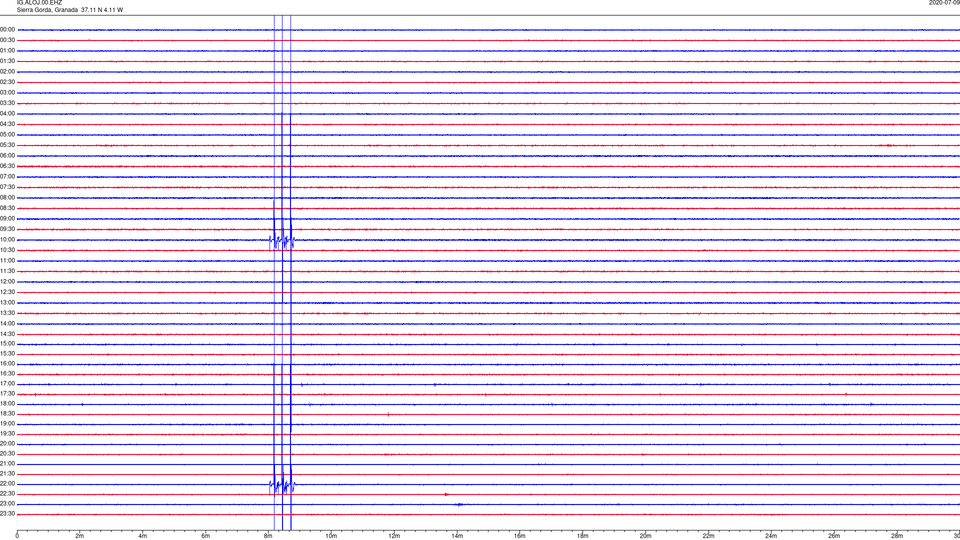Viewport: 960px width, 540px height.
Task: Select the 23:00 row label
Action: [x=7, y=504]
